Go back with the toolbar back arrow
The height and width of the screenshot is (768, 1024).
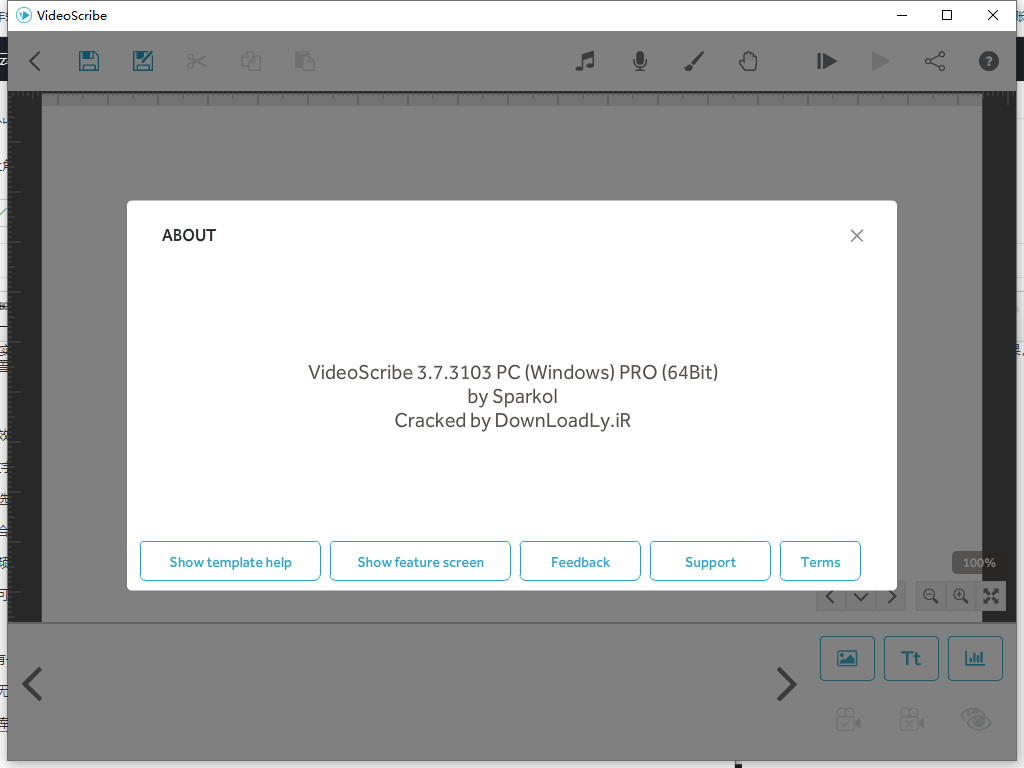(35, 61)
